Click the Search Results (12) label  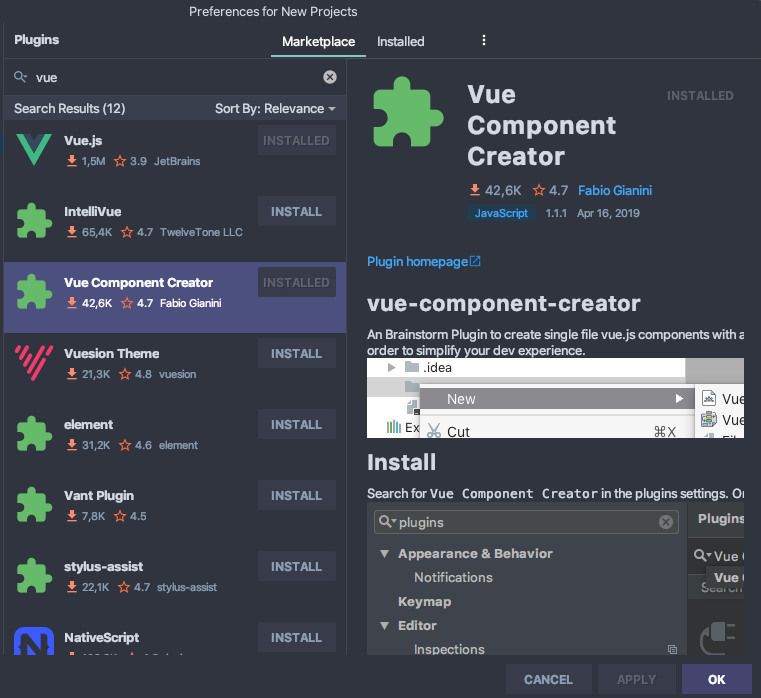[x=69, y=108]
